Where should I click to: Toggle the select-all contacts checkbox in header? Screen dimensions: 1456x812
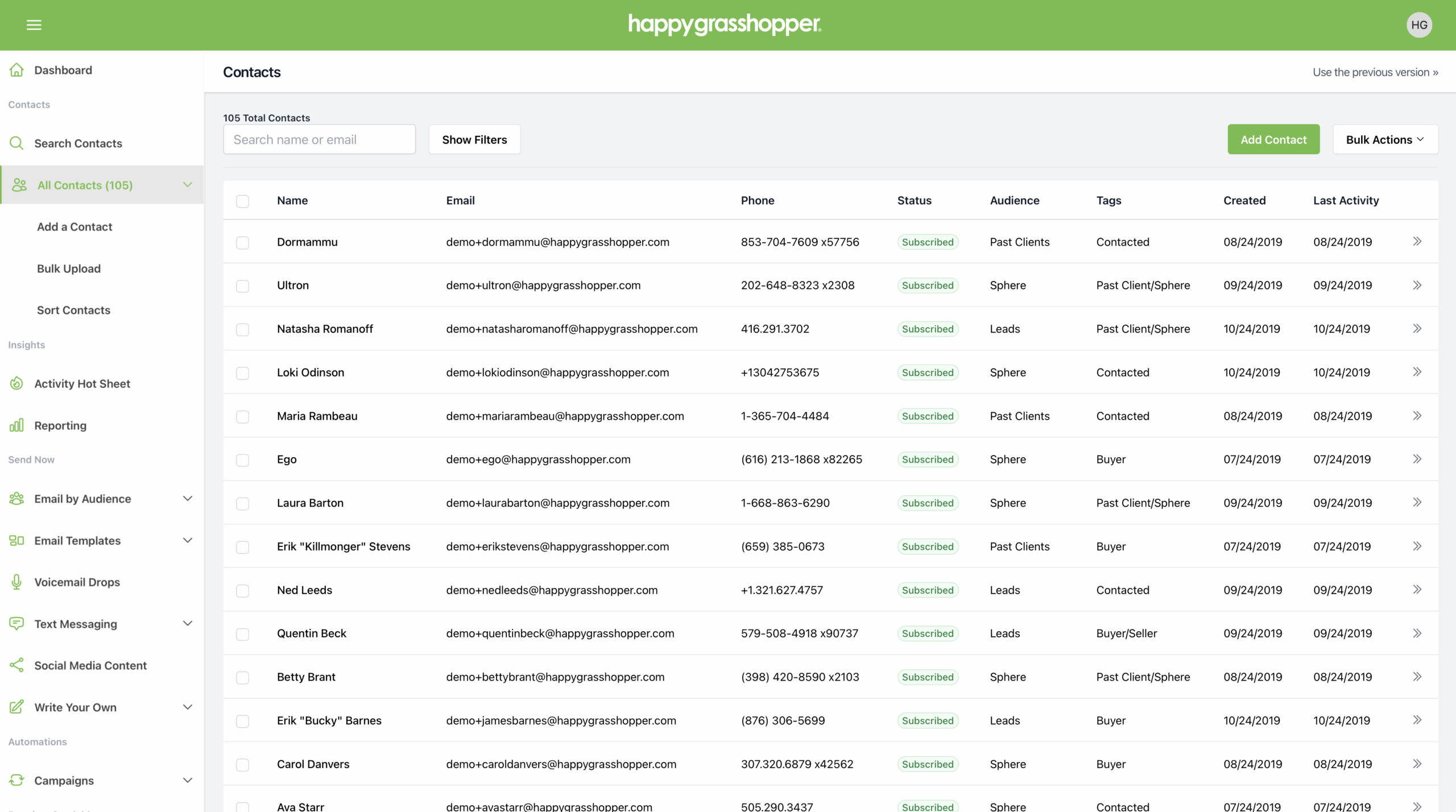pos(243,201)
